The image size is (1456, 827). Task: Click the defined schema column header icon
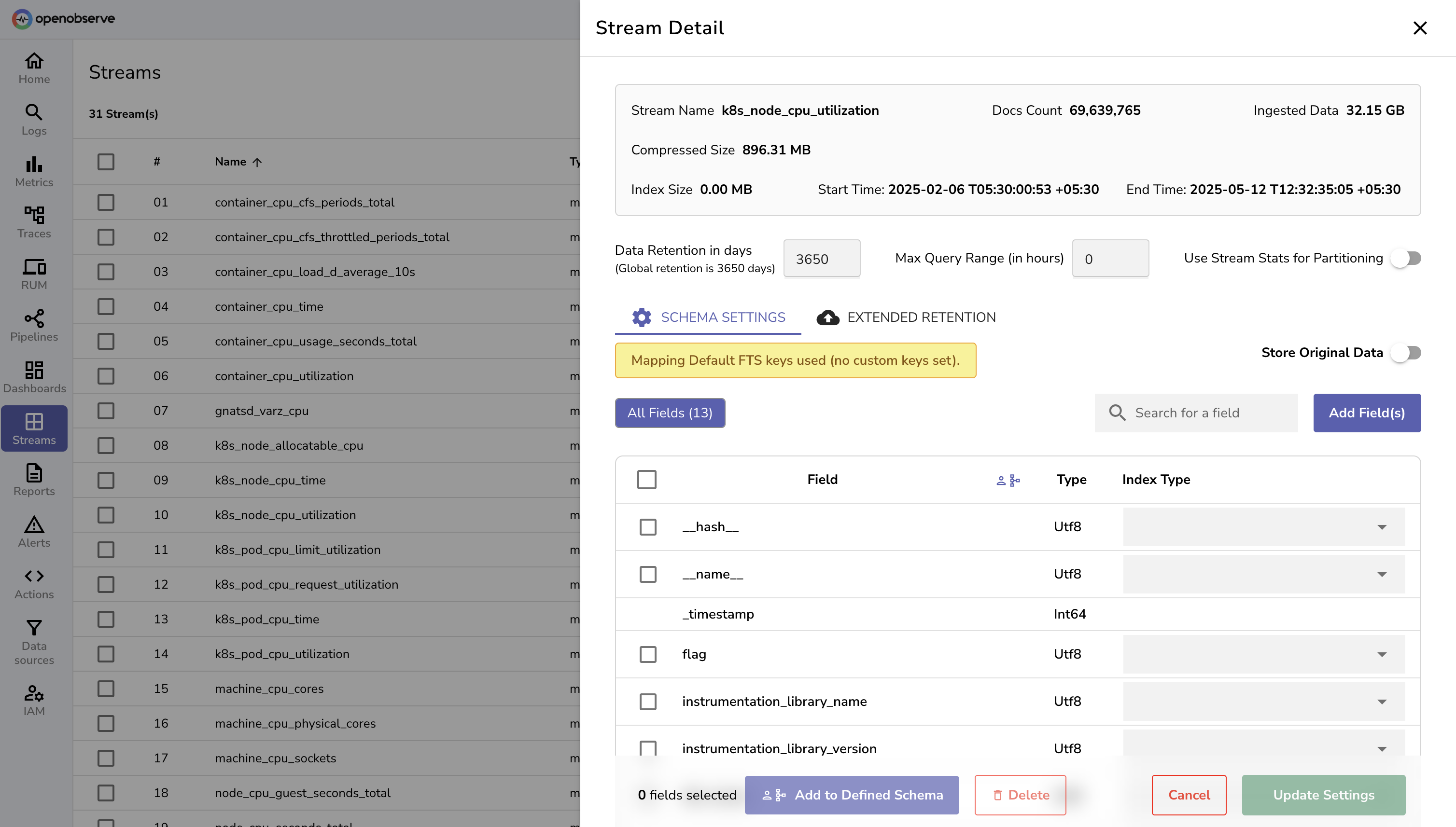coord(1008,481)
